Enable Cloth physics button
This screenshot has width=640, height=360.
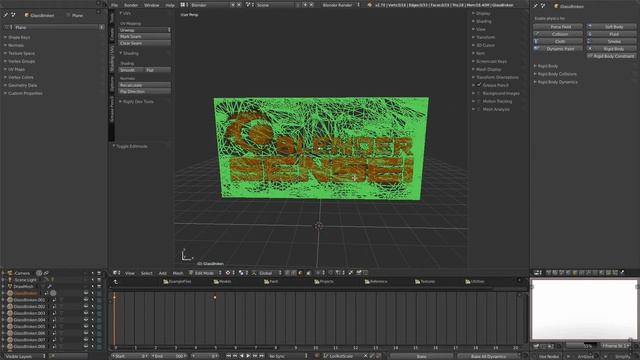pos(558,41)
